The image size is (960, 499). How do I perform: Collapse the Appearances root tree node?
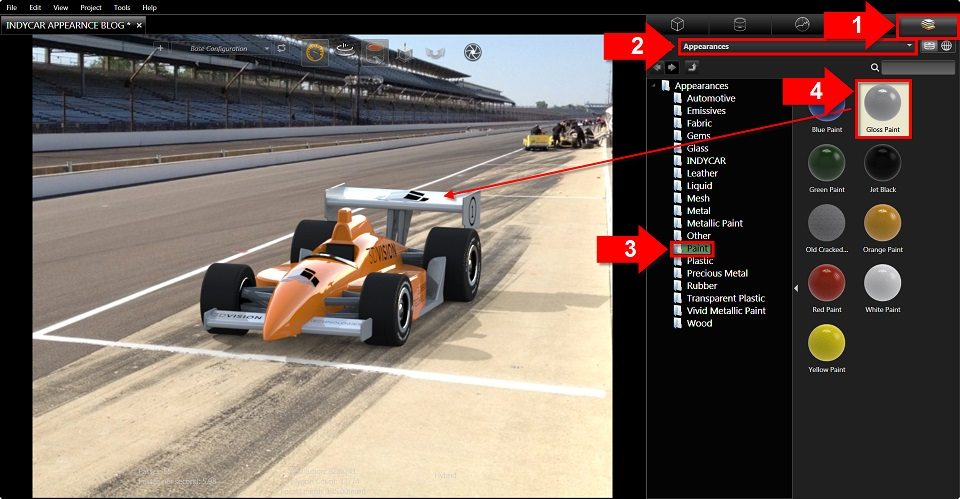[x=654, y=85]
